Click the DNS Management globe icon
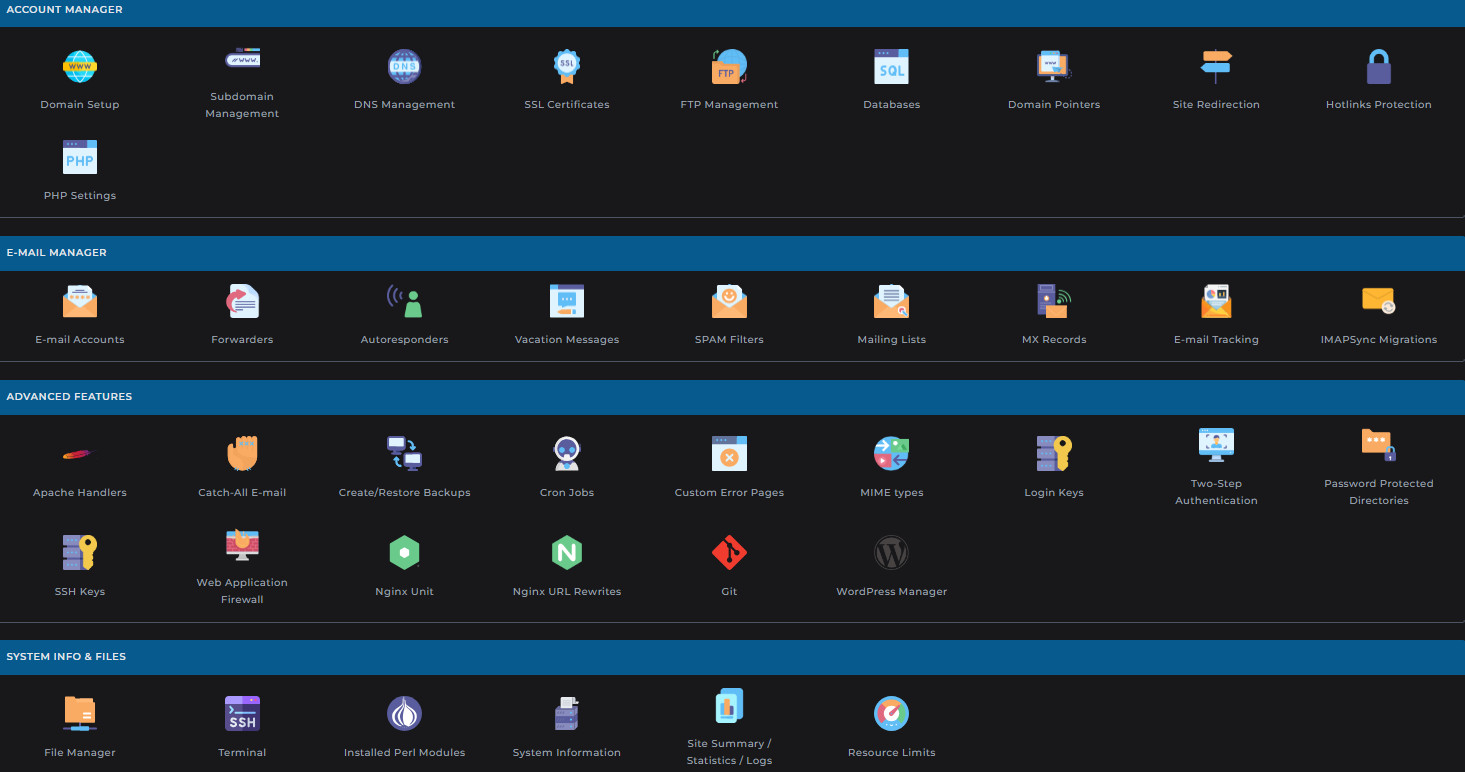Image resolution: width=1465 pixels, height=772 pixels. (x=404, y=67)
